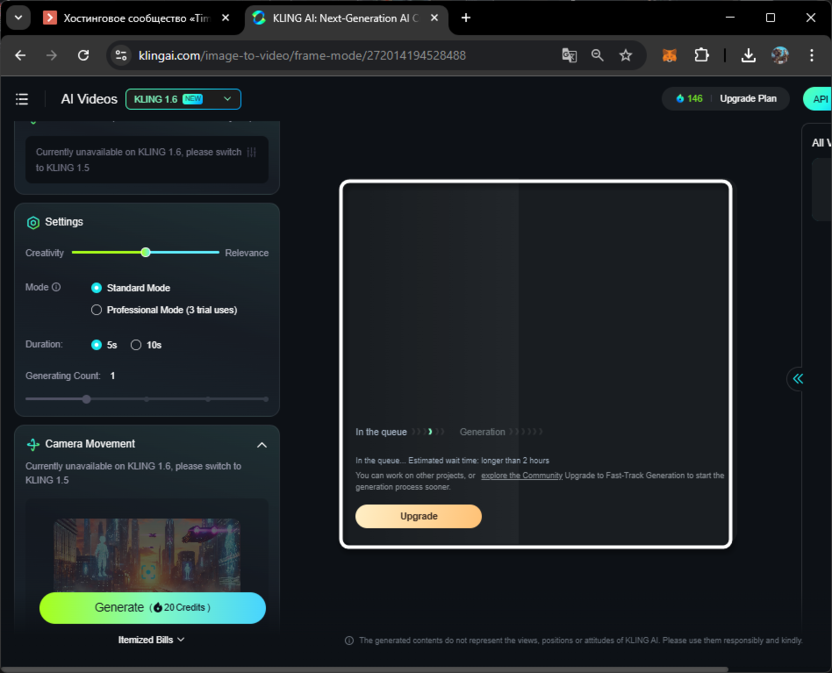Go back with browser back arrow
The width and height of the screenshot is (832, 673).
point(20,55)
